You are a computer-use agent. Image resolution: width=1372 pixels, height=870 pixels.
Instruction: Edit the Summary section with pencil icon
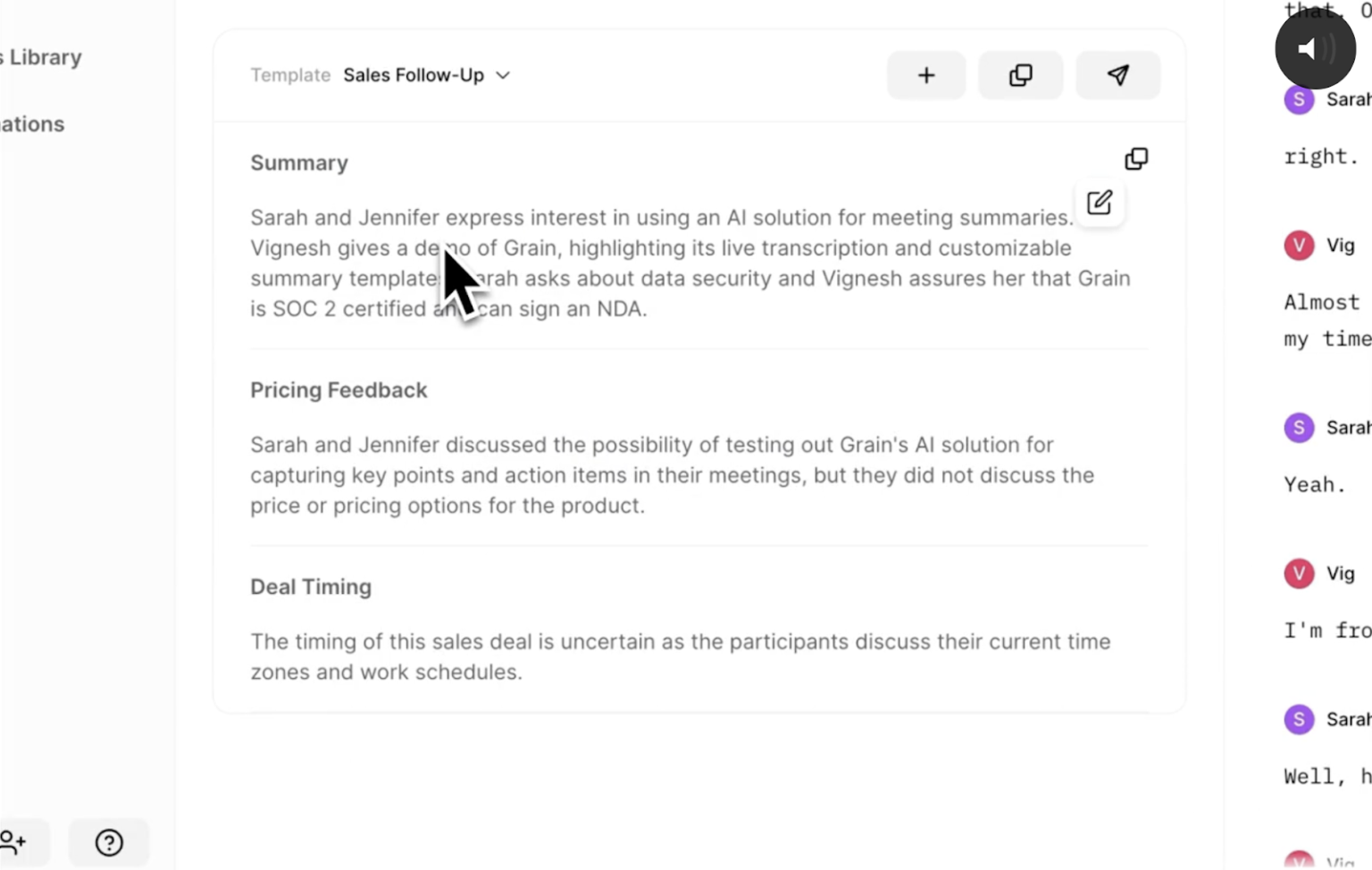[x=1100, y=203]
